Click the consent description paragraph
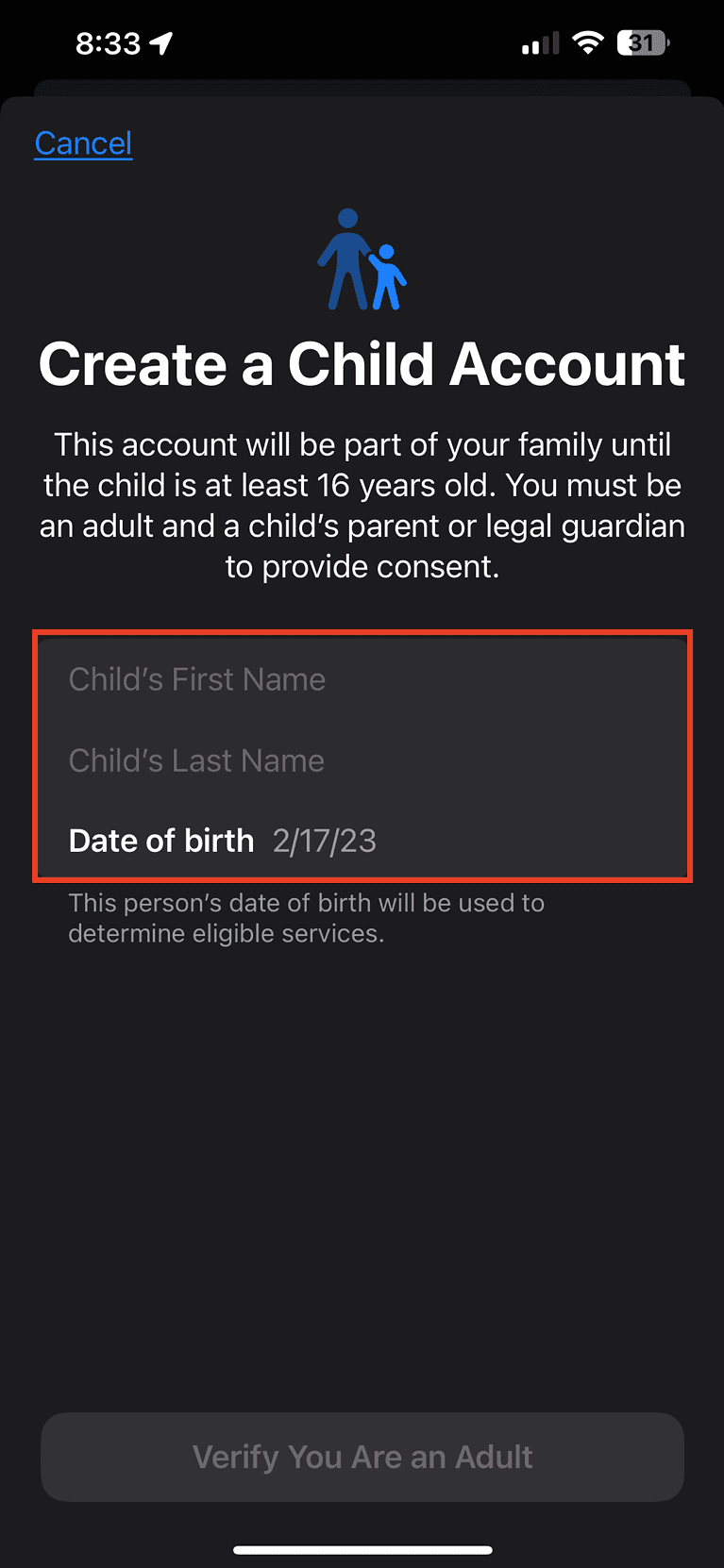This screenshot has height=1568, width=724. coord(362,505)
